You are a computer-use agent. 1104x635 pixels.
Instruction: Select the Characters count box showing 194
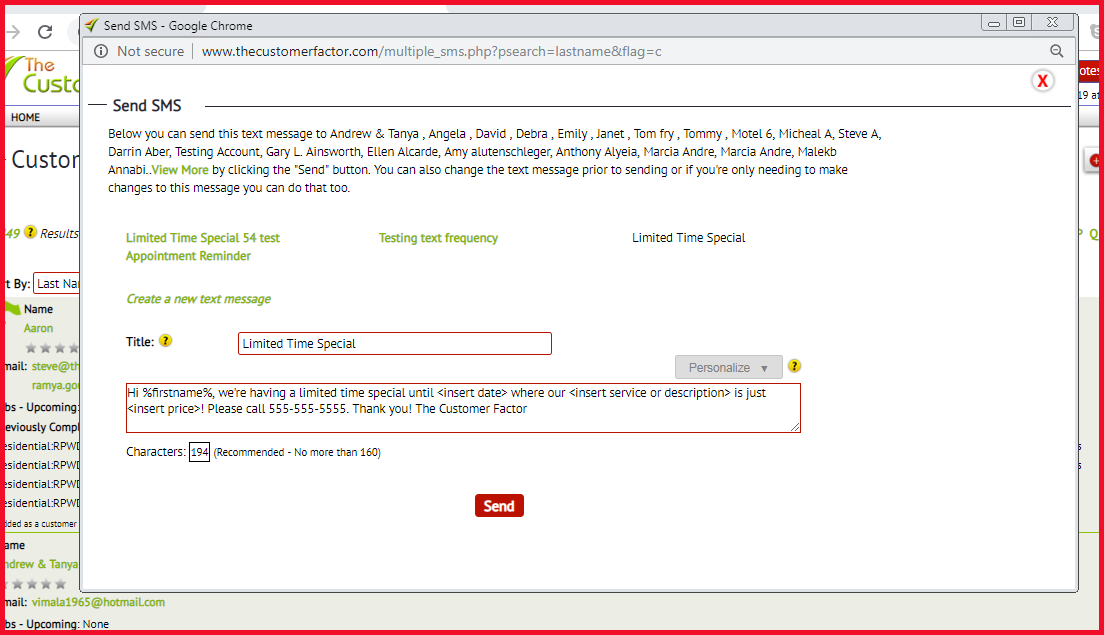pos(199,452)
